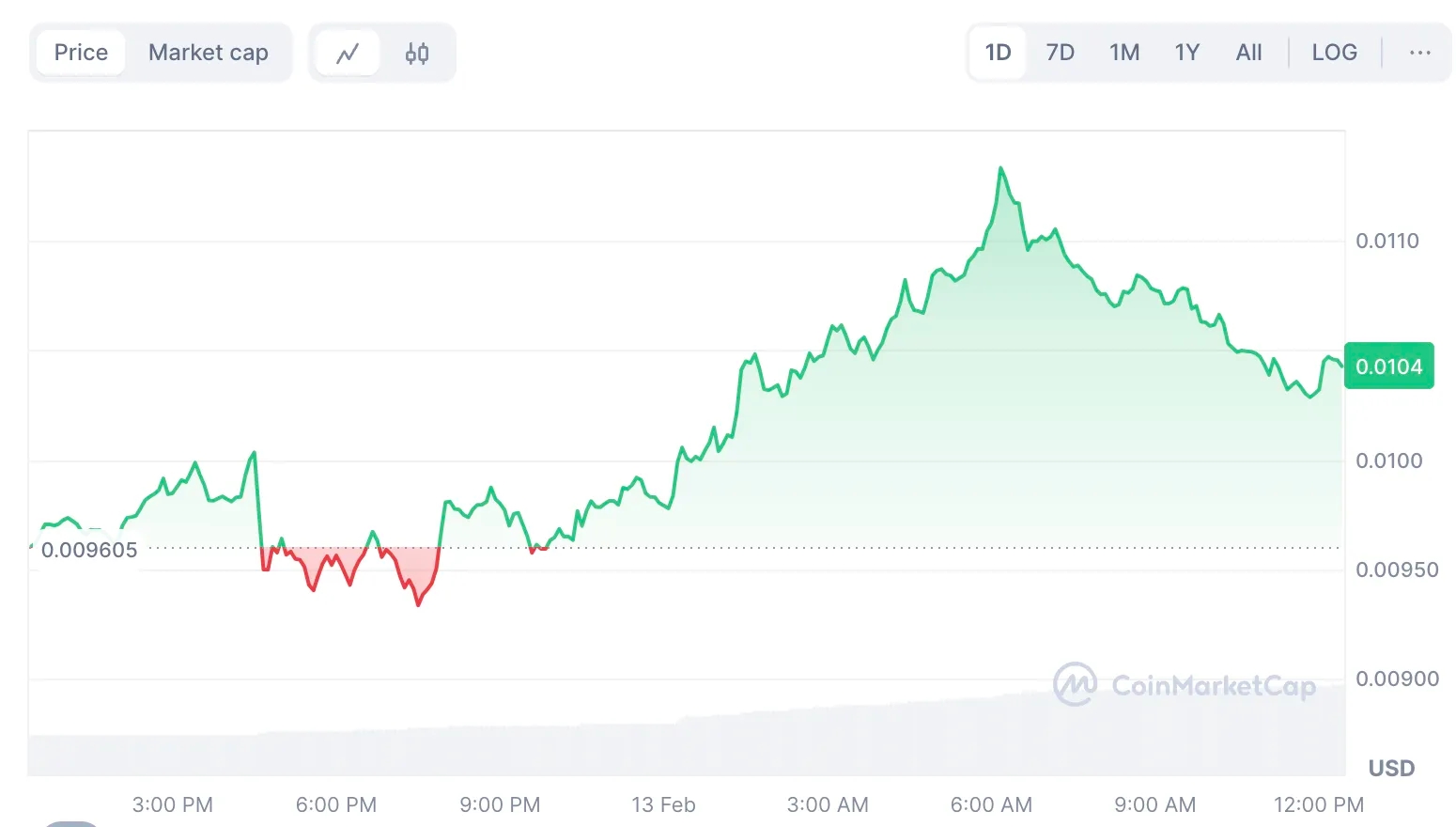Choose the 7D time range

point(1060,53)
